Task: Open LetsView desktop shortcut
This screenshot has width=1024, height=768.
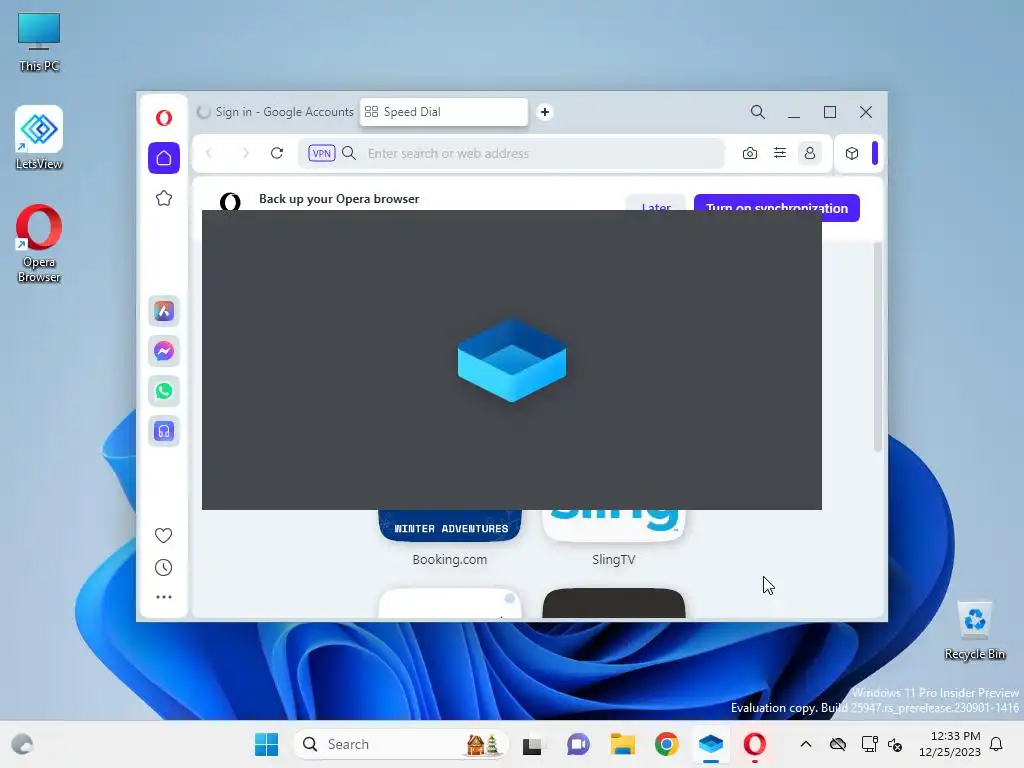Action: click(39, 138)
